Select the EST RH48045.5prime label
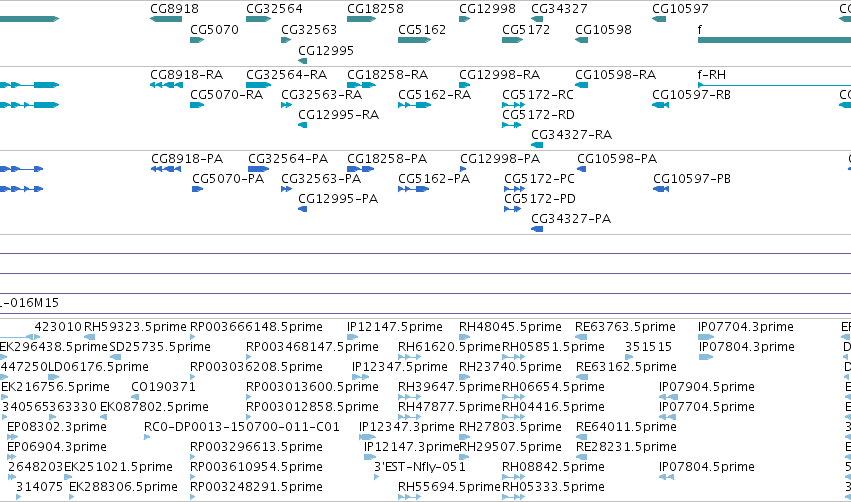Screen dimensions: 851x502 (510, 327)
